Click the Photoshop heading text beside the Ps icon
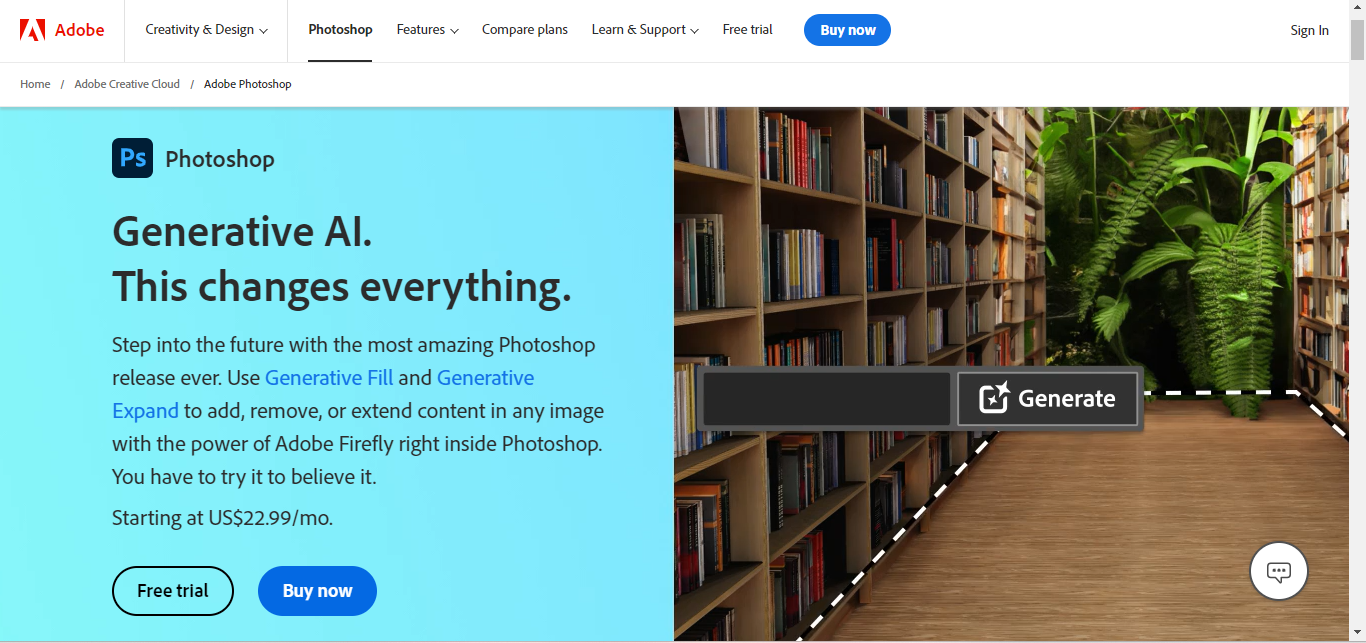The width and height of the screenshot is (1366, 643). point(220,159)
